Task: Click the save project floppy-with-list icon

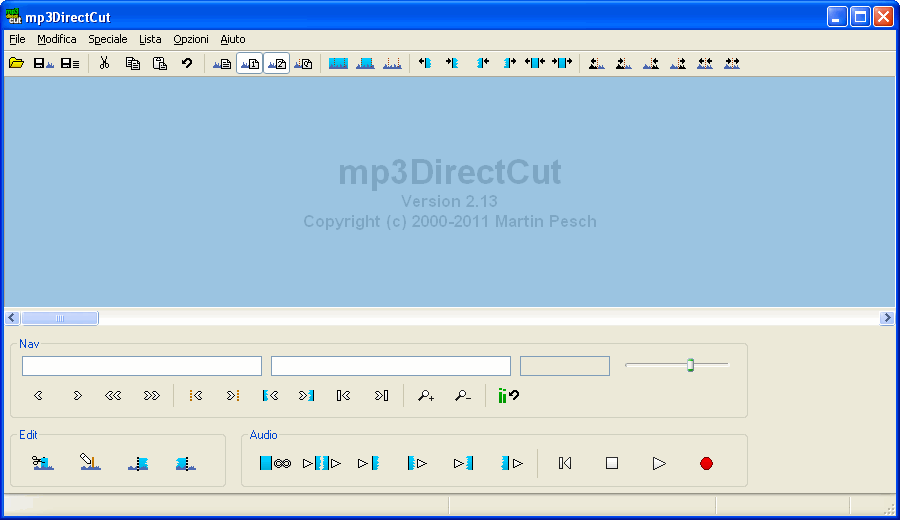Action: (70, 63)
